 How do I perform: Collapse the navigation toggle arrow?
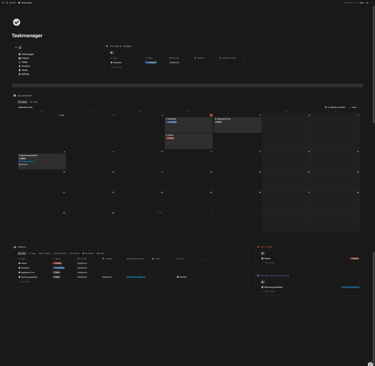[16, 47]
